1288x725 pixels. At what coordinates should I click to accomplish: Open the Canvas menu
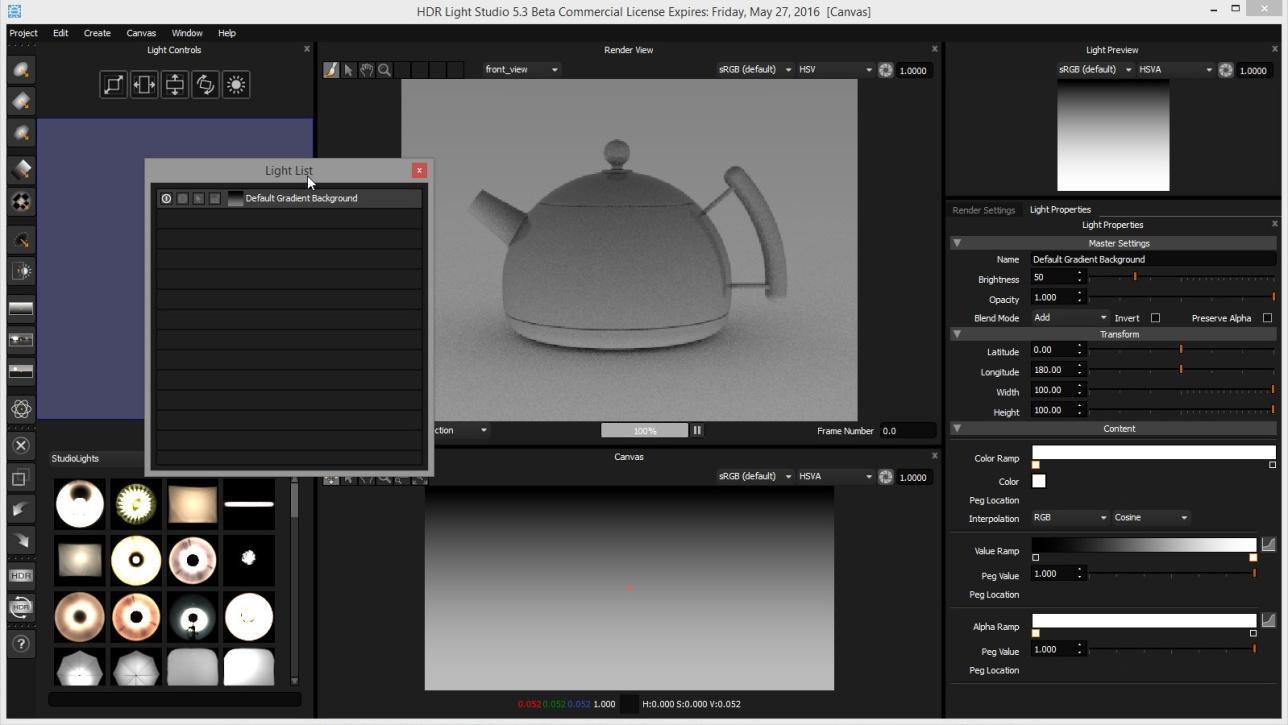[141, 33]
